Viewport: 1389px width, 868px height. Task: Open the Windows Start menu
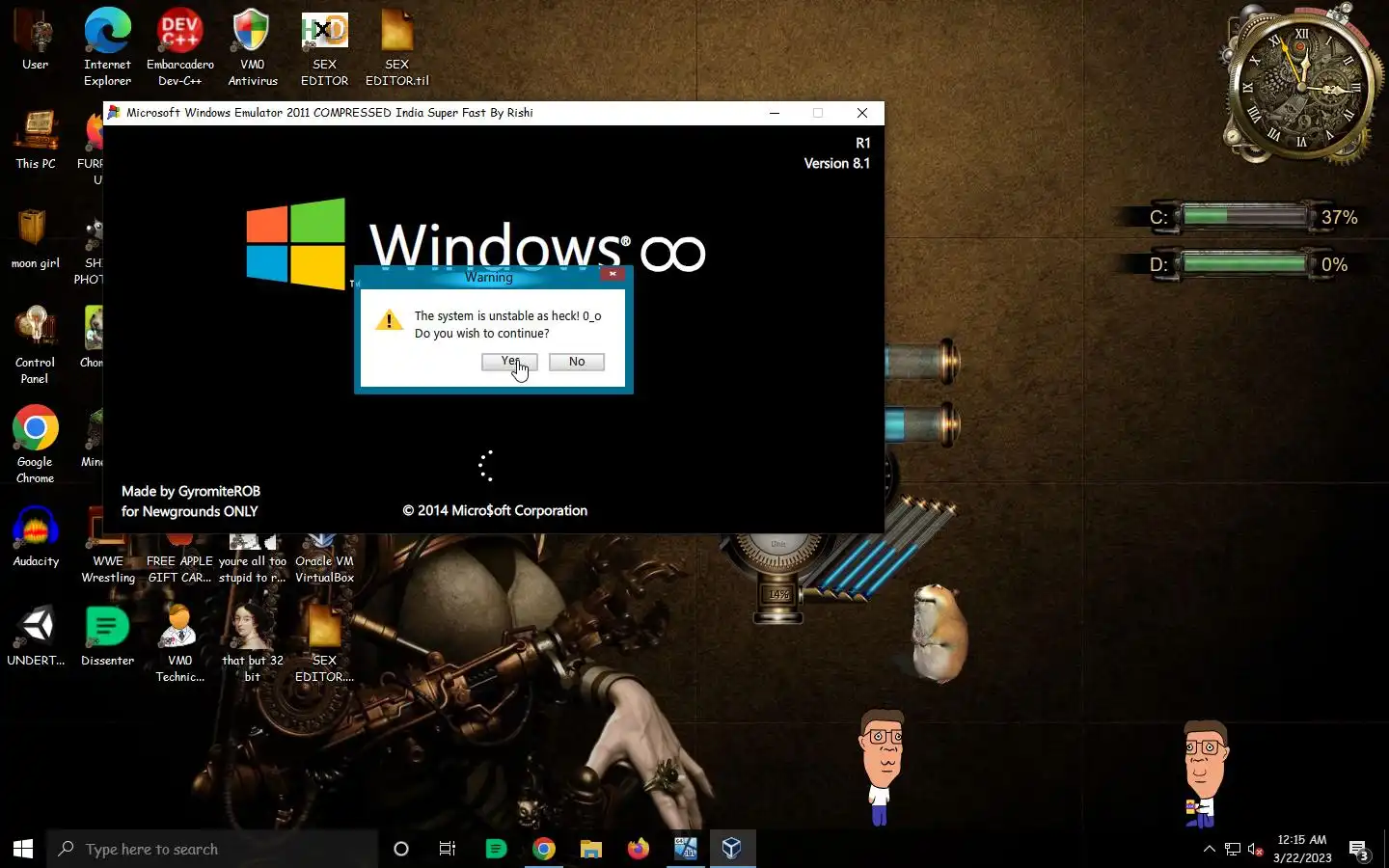click(x=23, y=849)
